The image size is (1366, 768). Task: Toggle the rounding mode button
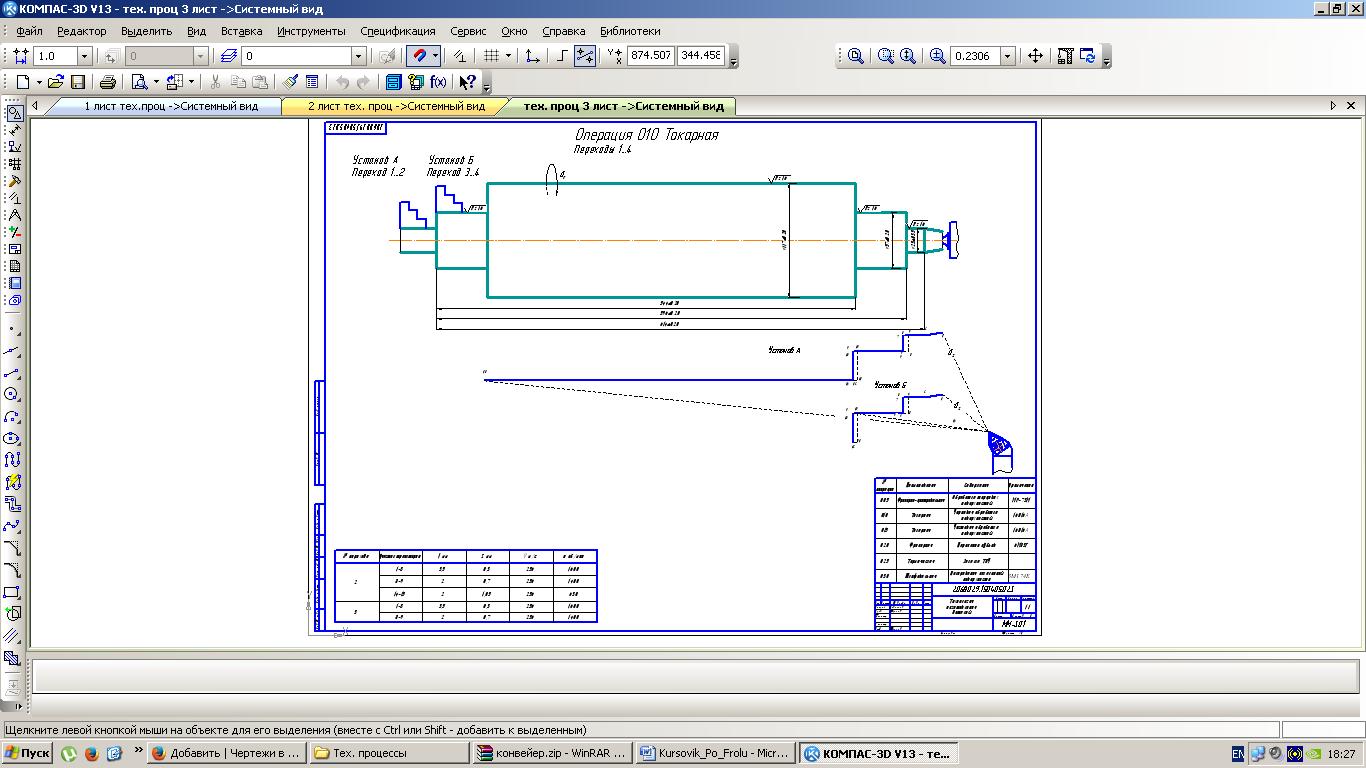click(585, 56)
